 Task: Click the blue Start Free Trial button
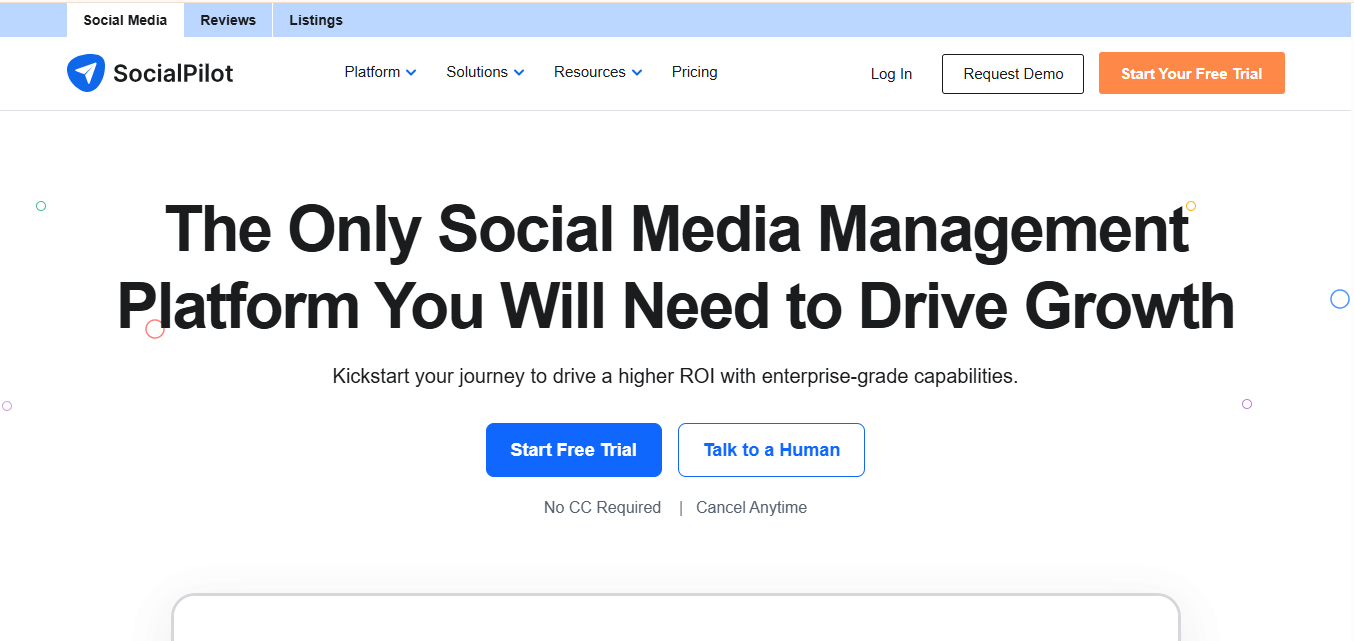click(574, 450)
